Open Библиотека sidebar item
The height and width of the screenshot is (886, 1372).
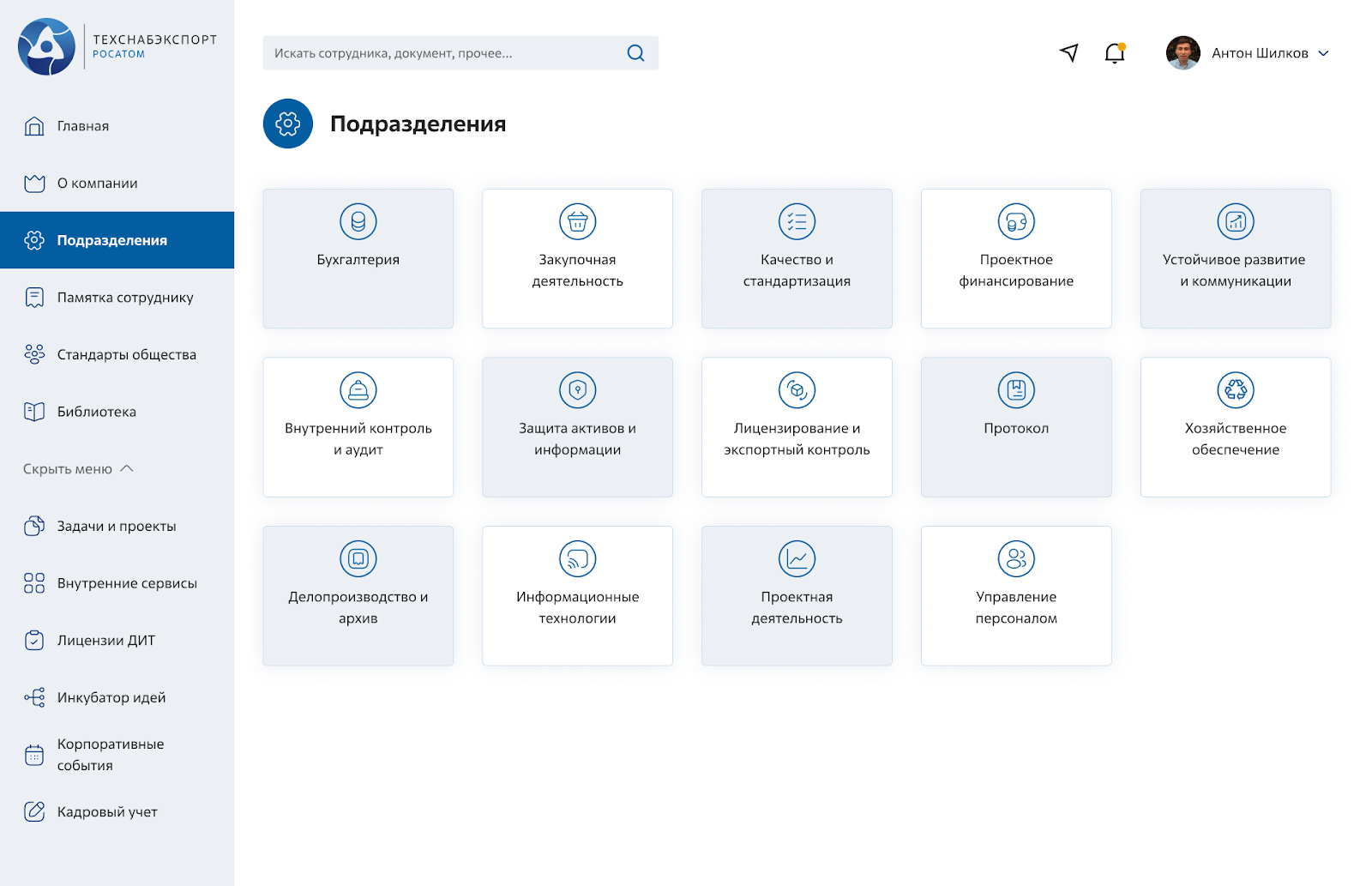click(x=96, y=412)
